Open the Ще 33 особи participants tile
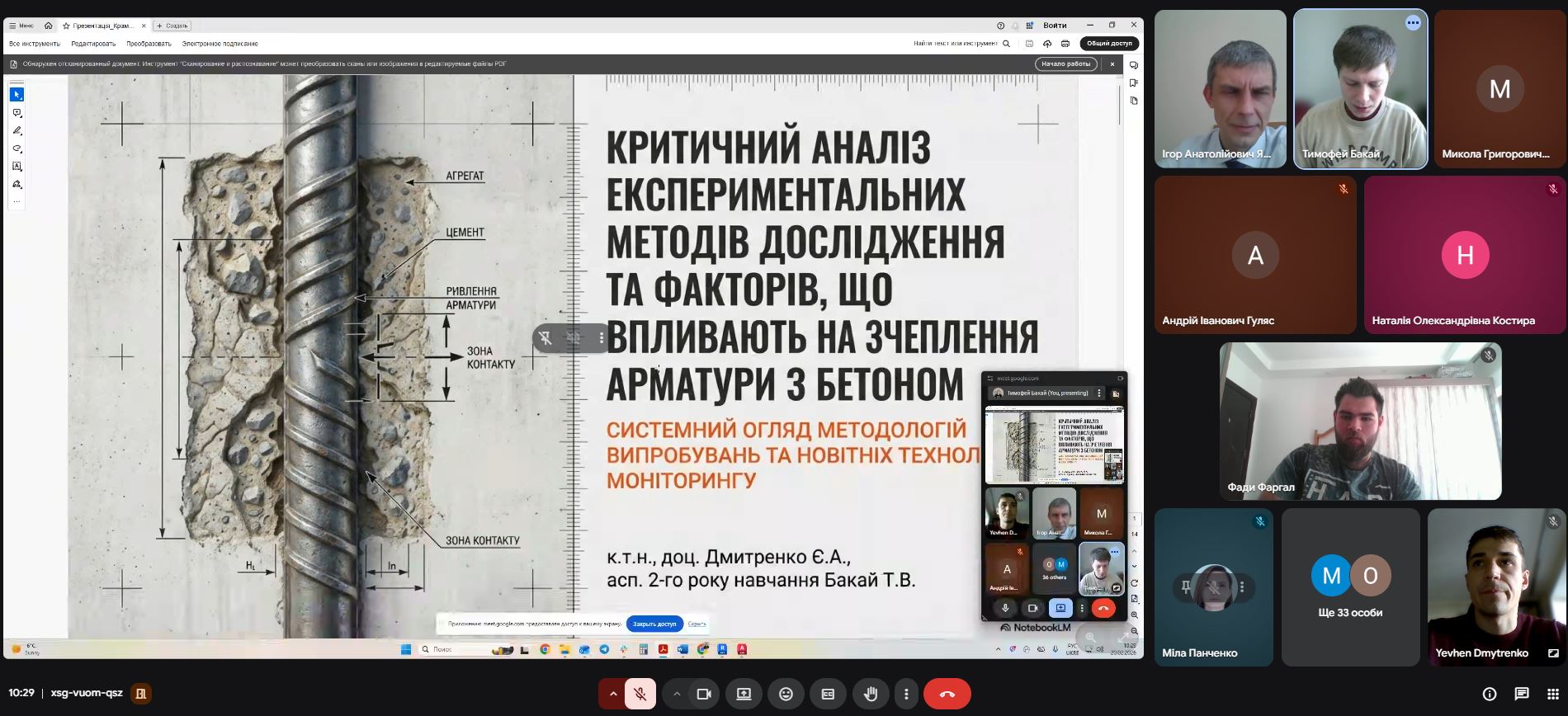The image size is (1568, 716). pos(1350,587)
